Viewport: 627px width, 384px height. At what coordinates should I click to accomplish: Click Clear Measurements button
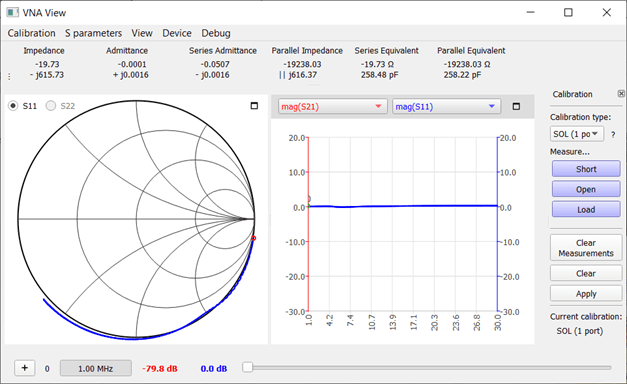click(586, 248)
